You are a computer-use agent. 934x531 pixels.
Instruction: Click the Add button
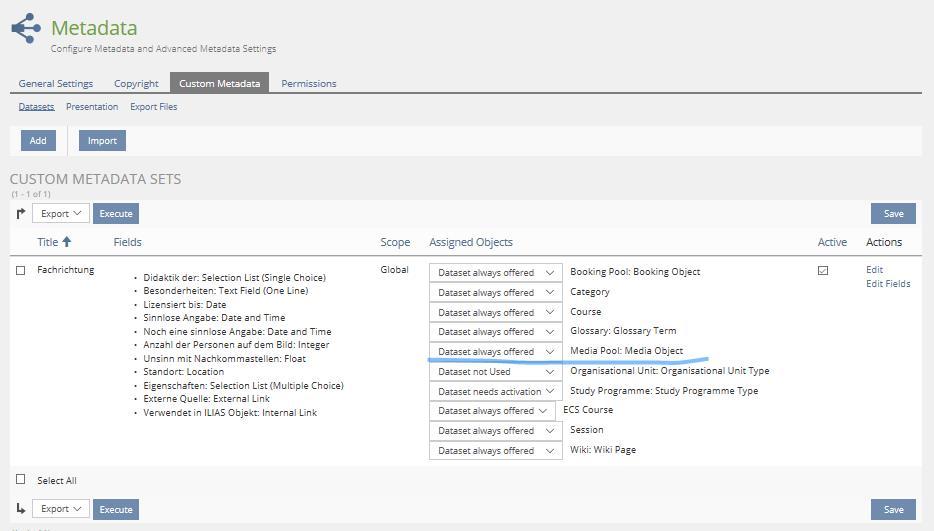(38, 141)
